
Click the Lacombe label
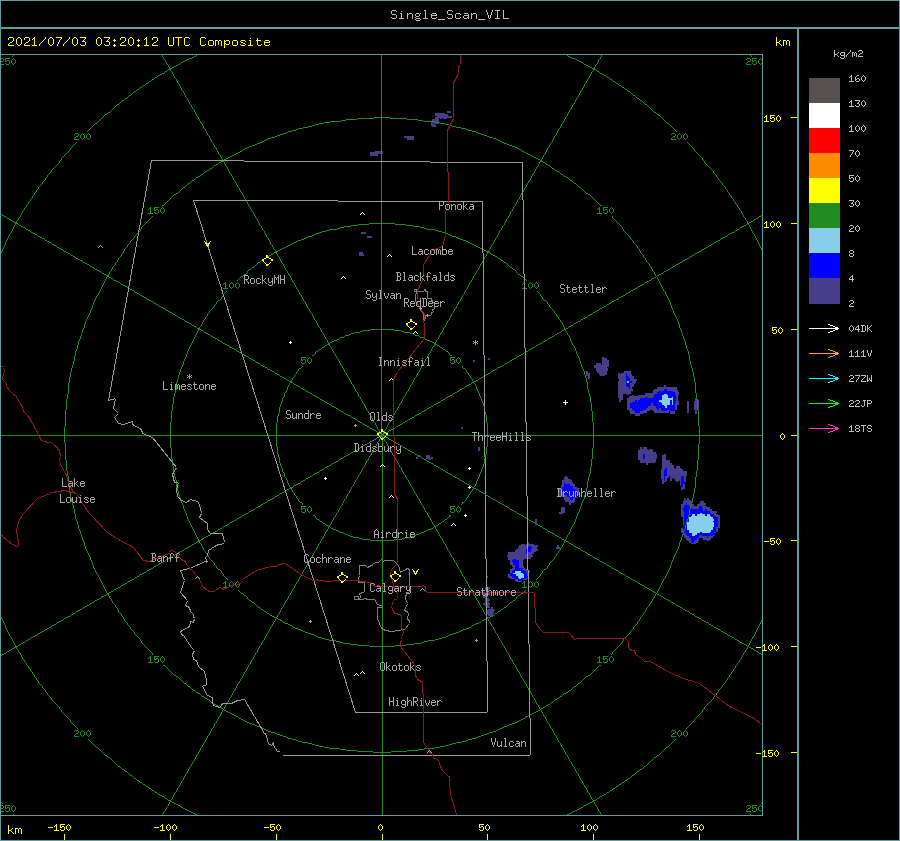(432, 251)
